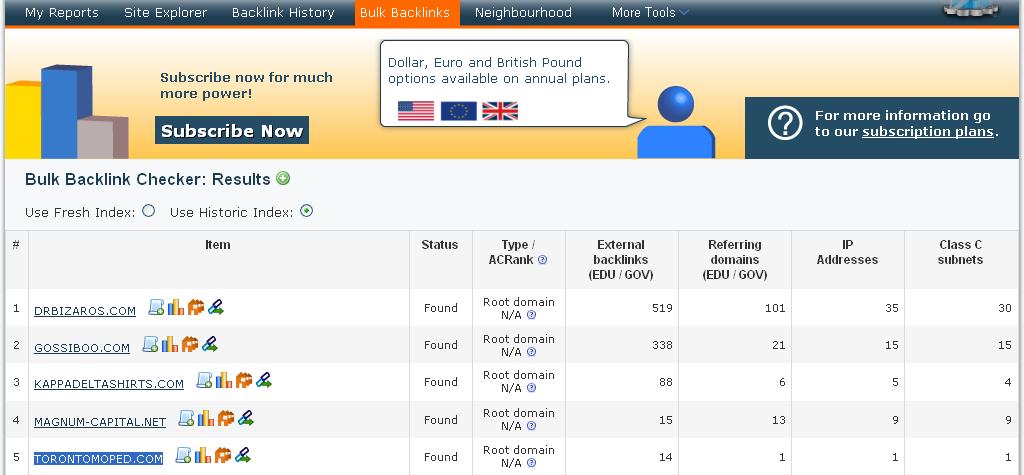Click the create report scroll icon for MAGNUM-CAPITAL.NET

187,418
